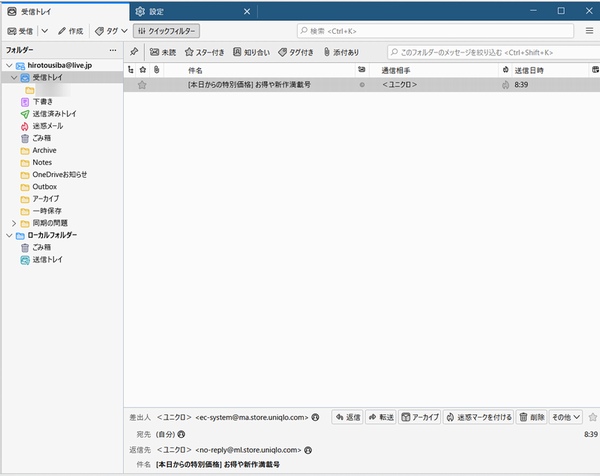This screenshot has width=600, height=476.
Task: Select the [本日からの特別価格] message row
Action: [x=362, y=85]
